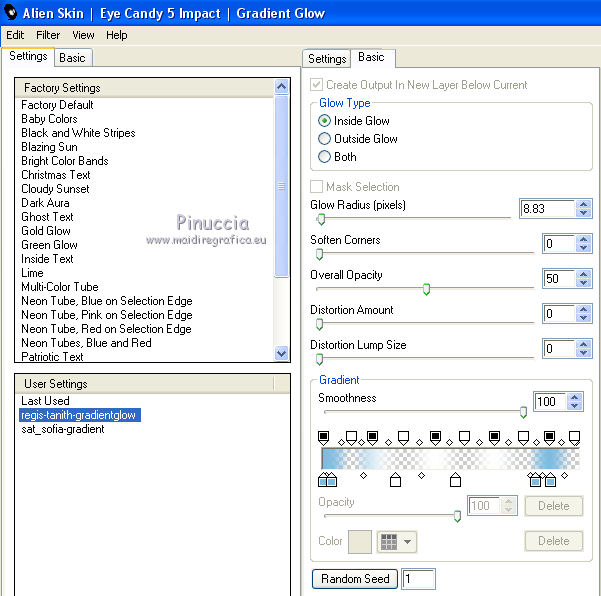Click the Color swatch box

[x=360, y=542]
